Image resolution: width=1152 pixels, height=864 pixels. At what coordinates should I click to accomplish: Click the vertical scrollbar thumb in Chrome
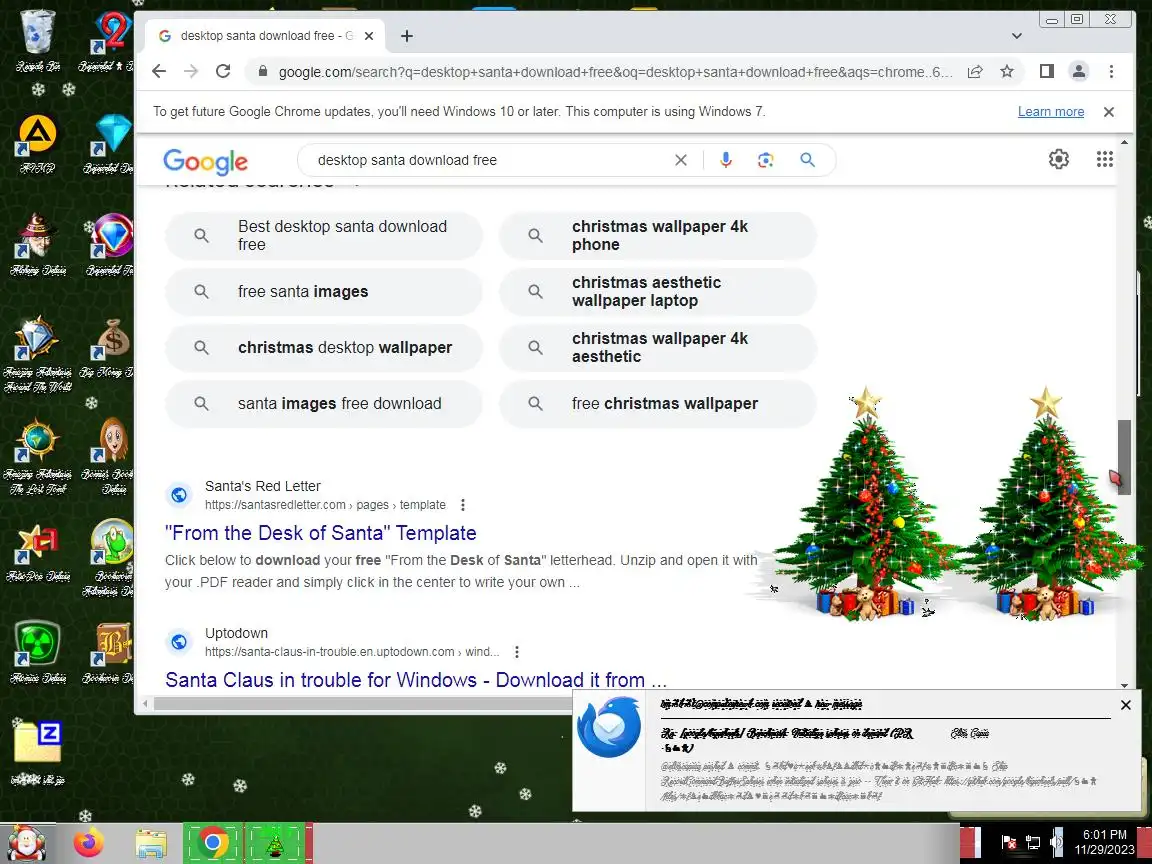1124,457
